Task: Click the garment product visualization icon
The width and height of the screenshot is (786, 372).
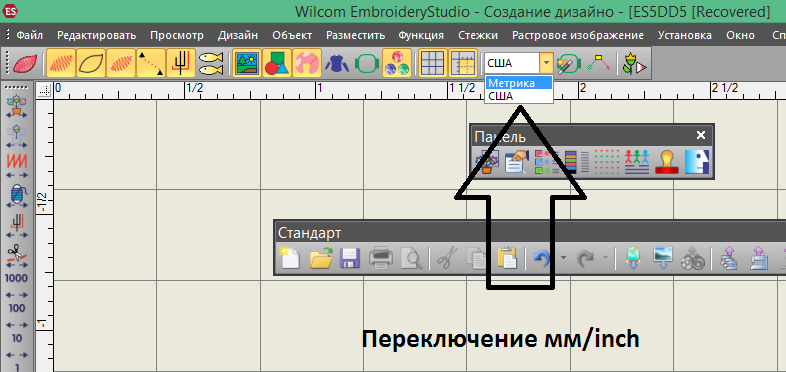Action: (x=337, y=63)
